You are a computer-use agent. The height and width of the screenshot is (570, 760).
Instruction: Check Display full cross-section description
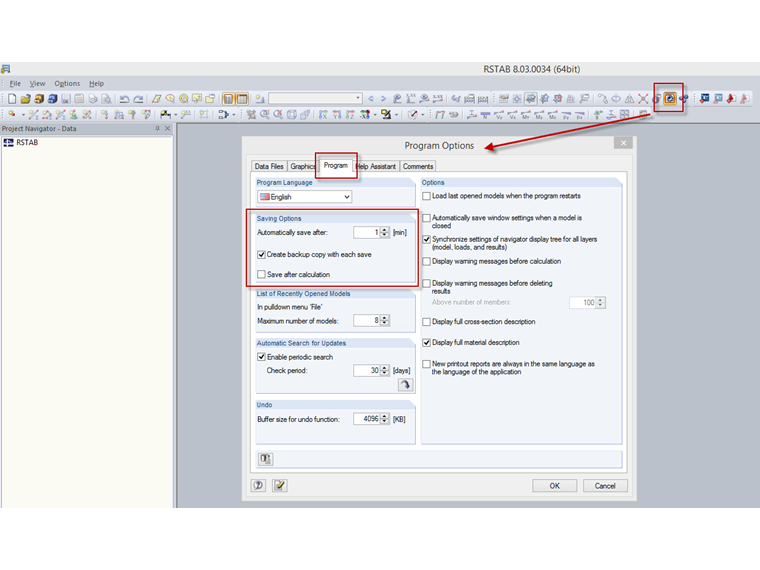(x=427, y=322)
